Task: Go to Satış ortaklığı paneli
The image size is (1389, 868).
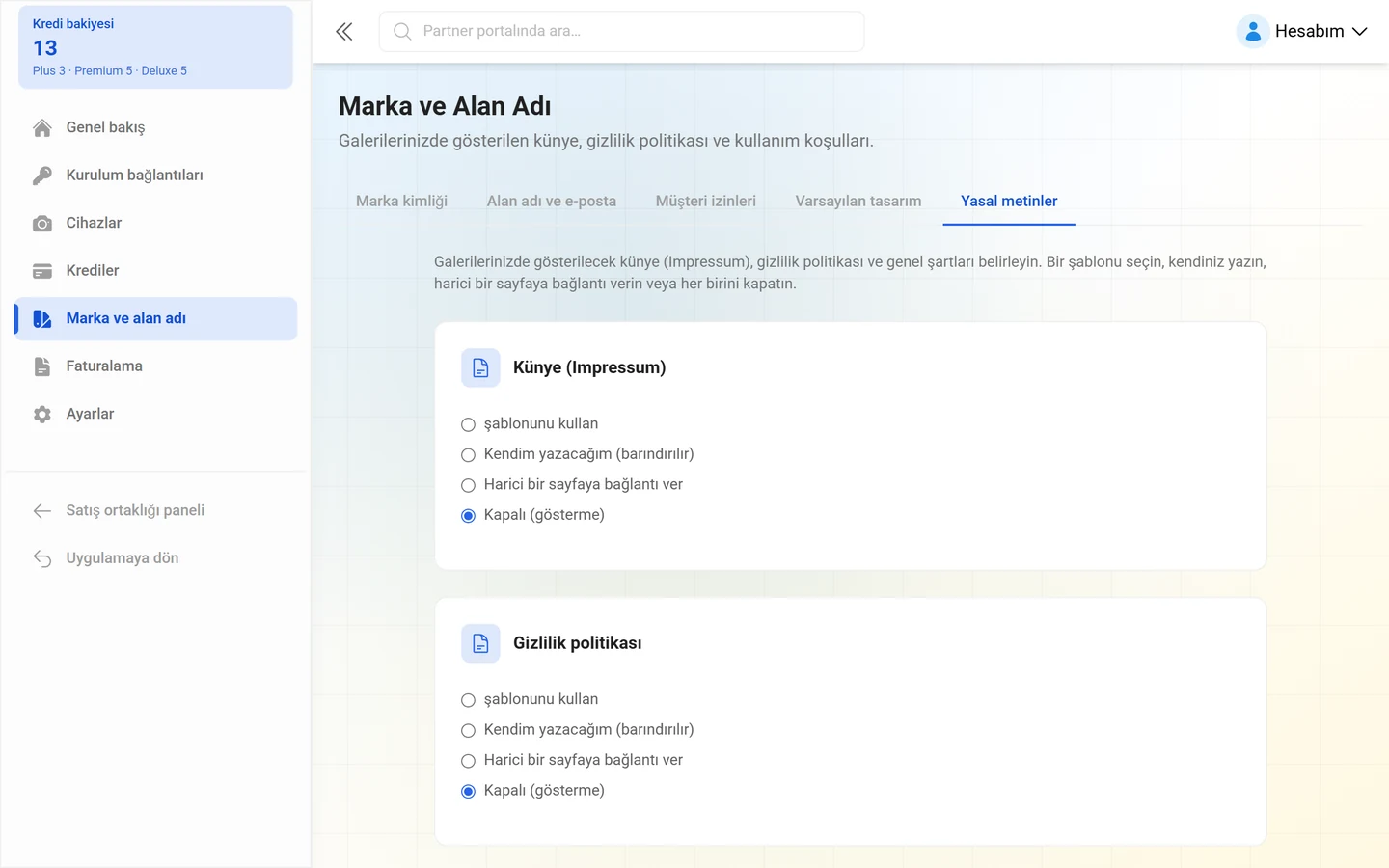Action: point(155,510)
